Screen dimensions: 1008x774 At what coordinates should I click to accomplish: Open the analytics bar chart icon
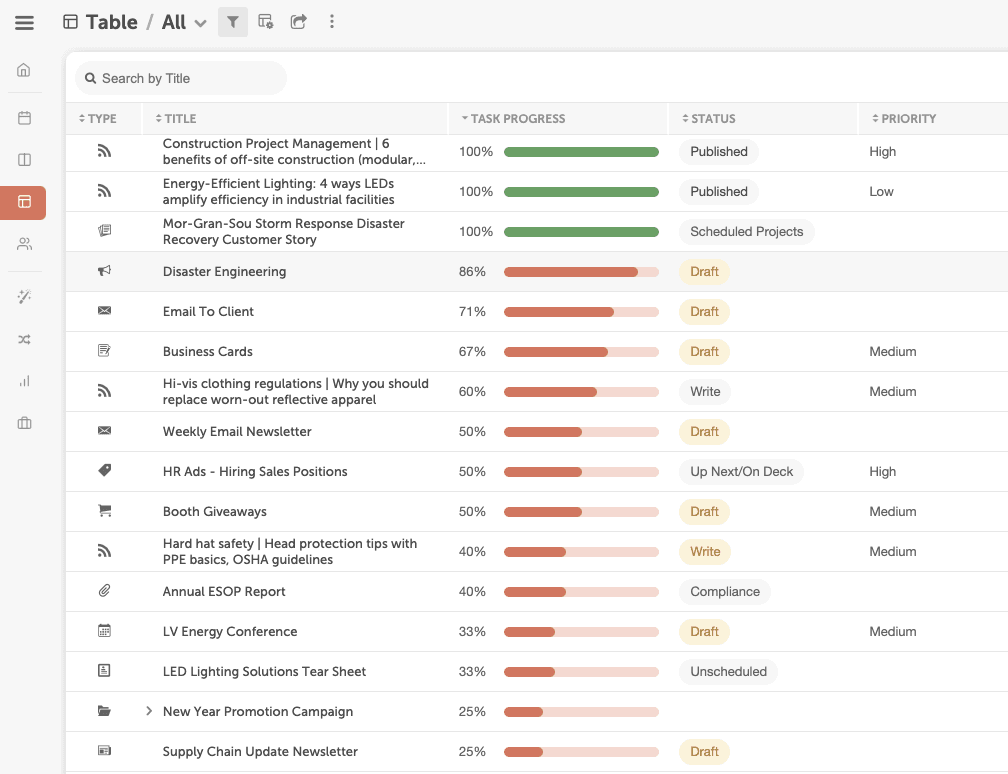coord(24,381)
